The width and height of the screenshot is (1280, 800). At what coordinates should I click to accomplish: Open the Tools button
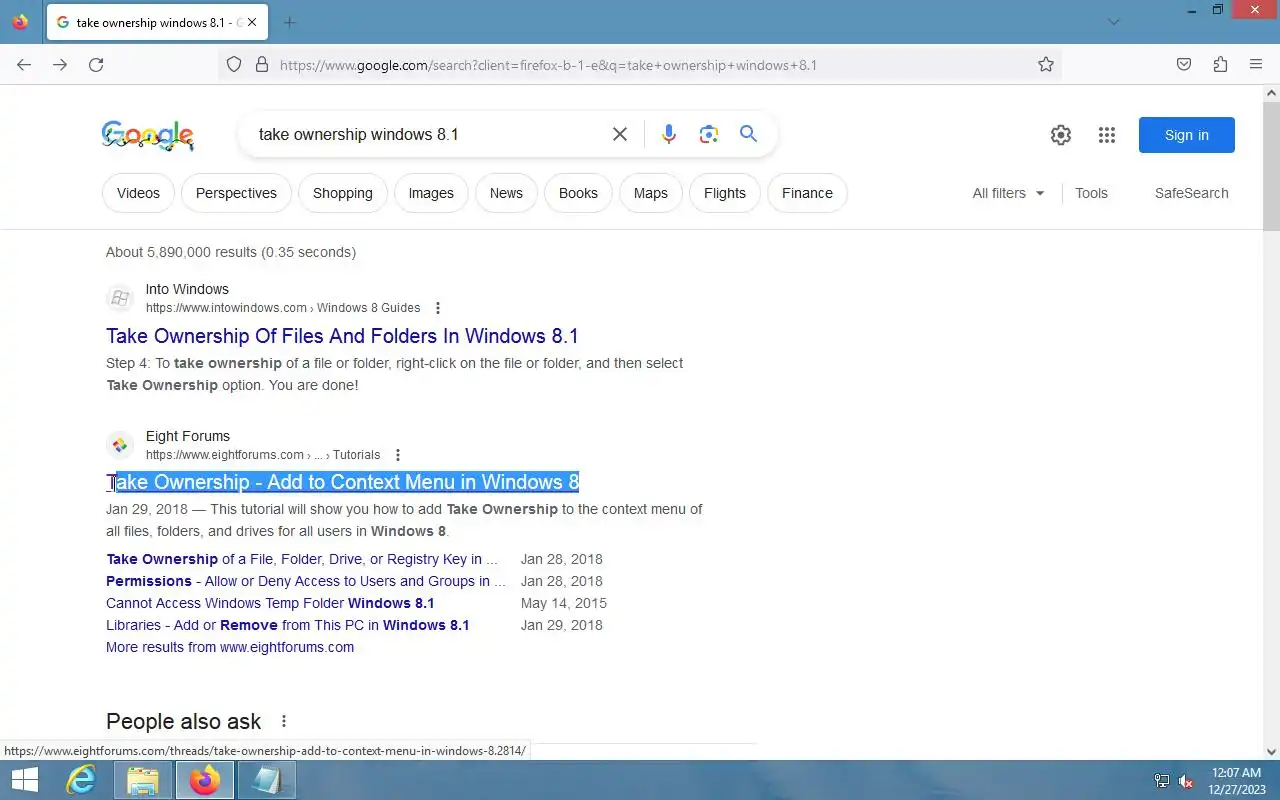1091,193
